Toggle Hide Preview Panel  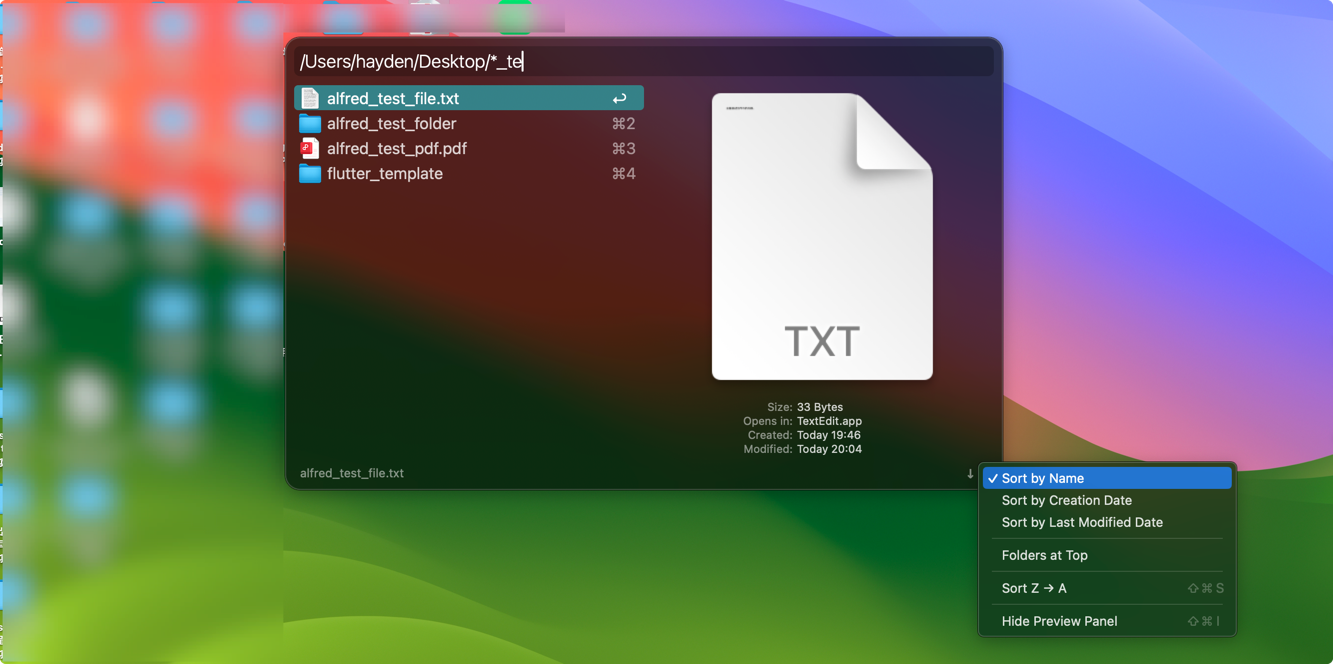(x=1059, y=621)
